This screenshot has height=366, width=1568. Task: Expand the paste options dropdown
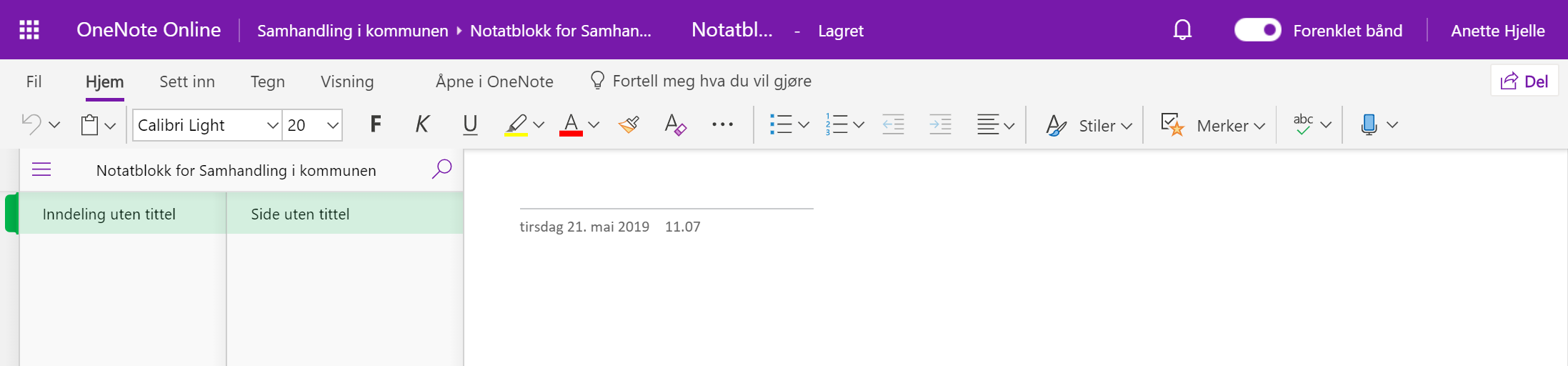point(110,126)
